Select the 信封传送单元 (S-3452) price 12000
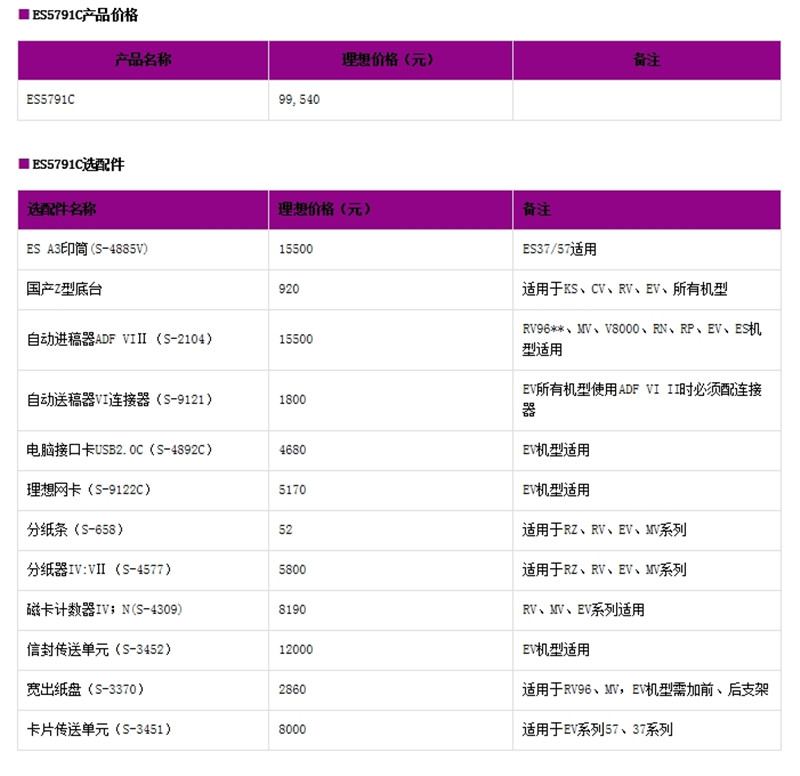Screen dimensions: 800x776 [294, 649]
